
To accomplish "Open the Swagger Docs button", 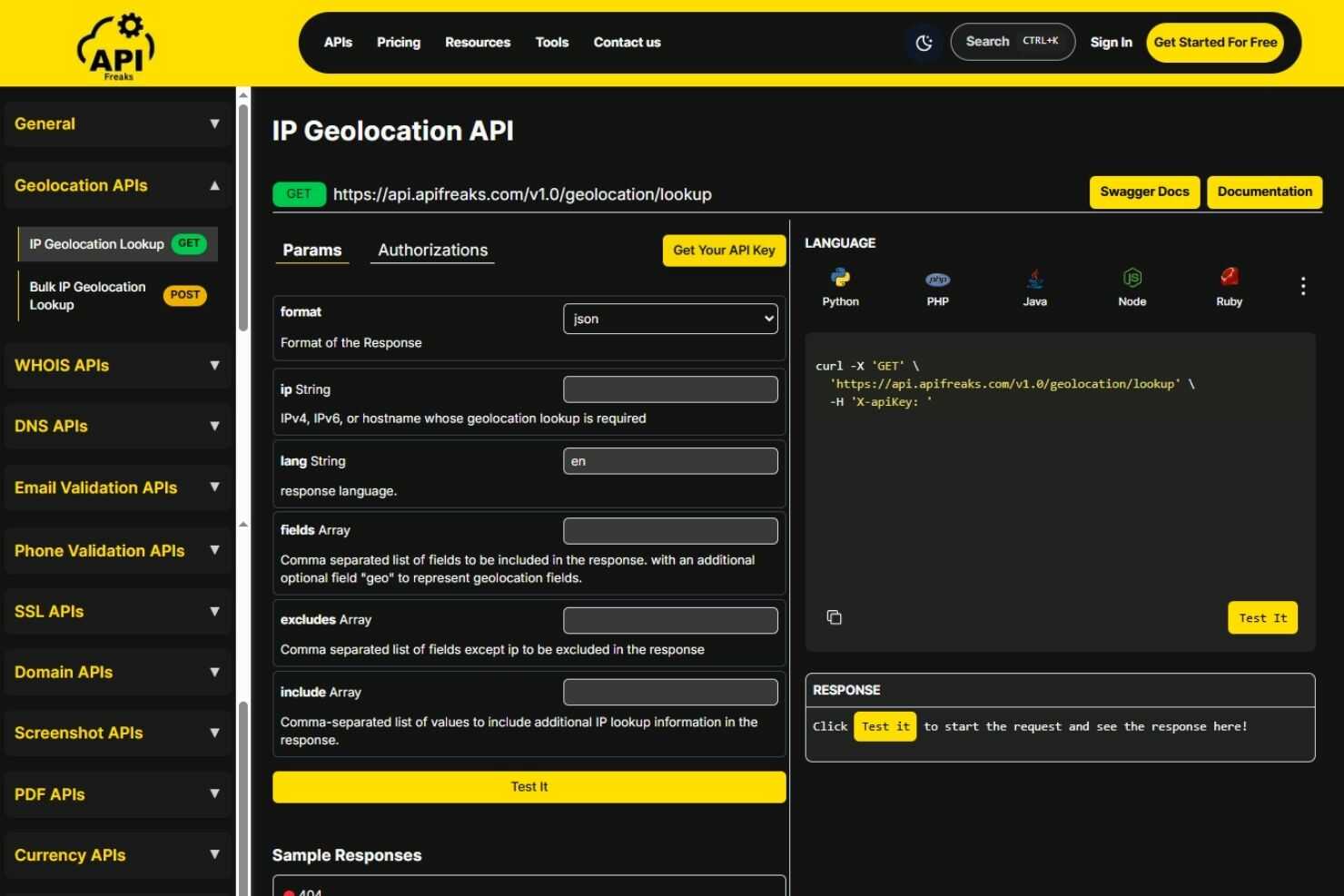I will [1144, 192].
